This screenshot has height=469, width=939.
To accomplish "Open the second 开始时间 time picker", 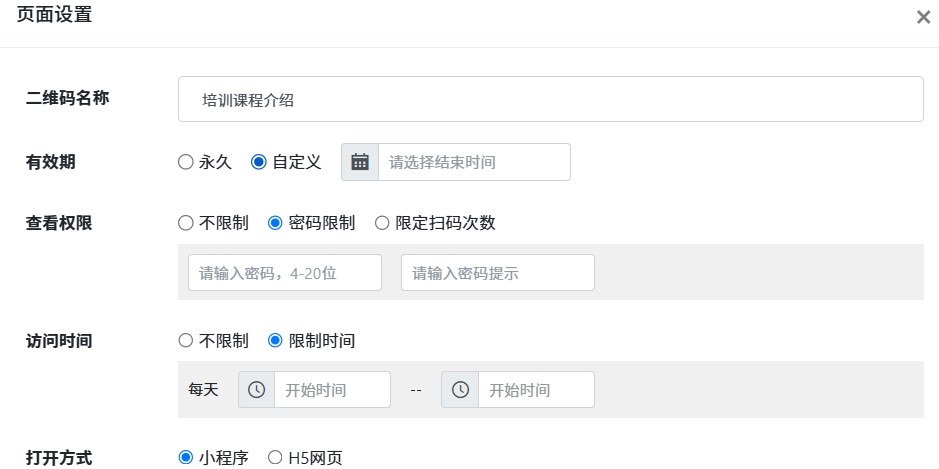I will point(536,390).
